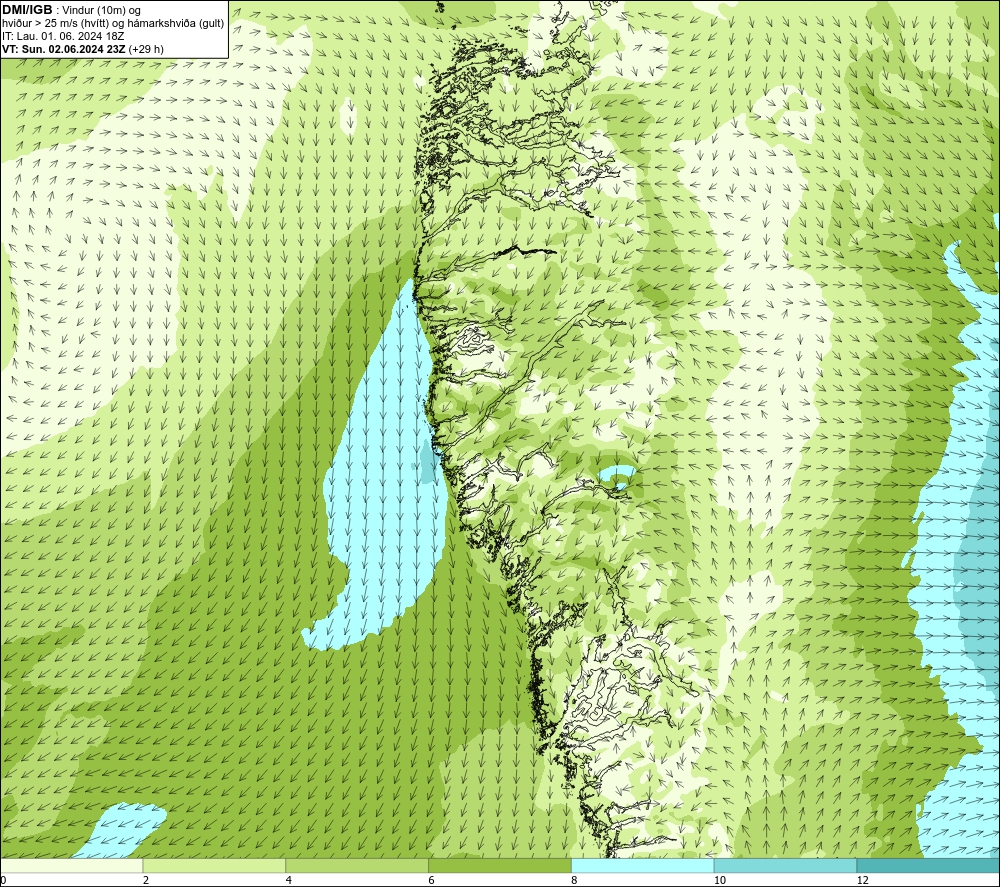Click the '4' scale label
Screen dimensions: 1000x887
coord(289,881)
